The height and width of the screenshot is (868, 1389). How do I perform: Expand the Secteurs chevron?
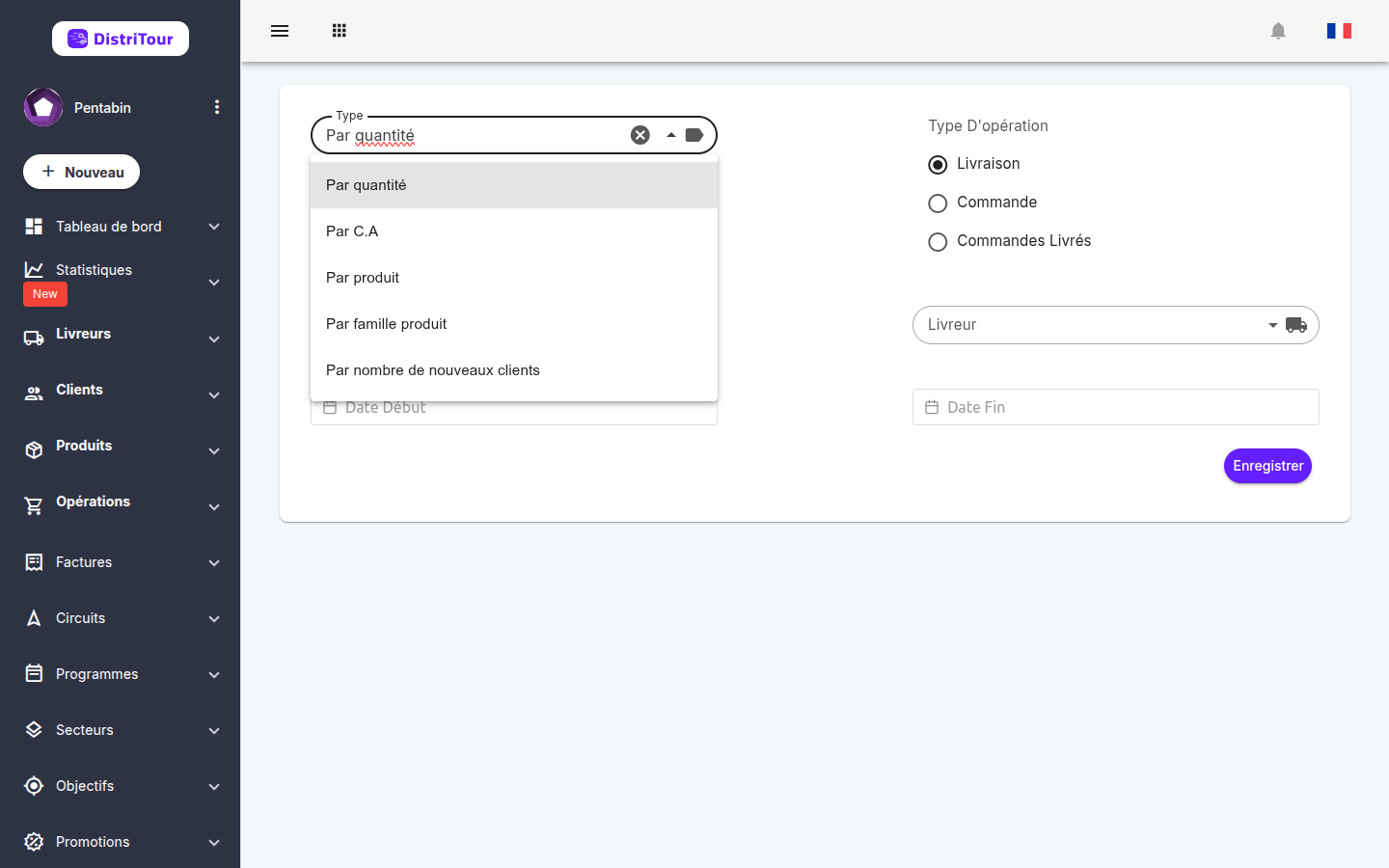point(214,731)
